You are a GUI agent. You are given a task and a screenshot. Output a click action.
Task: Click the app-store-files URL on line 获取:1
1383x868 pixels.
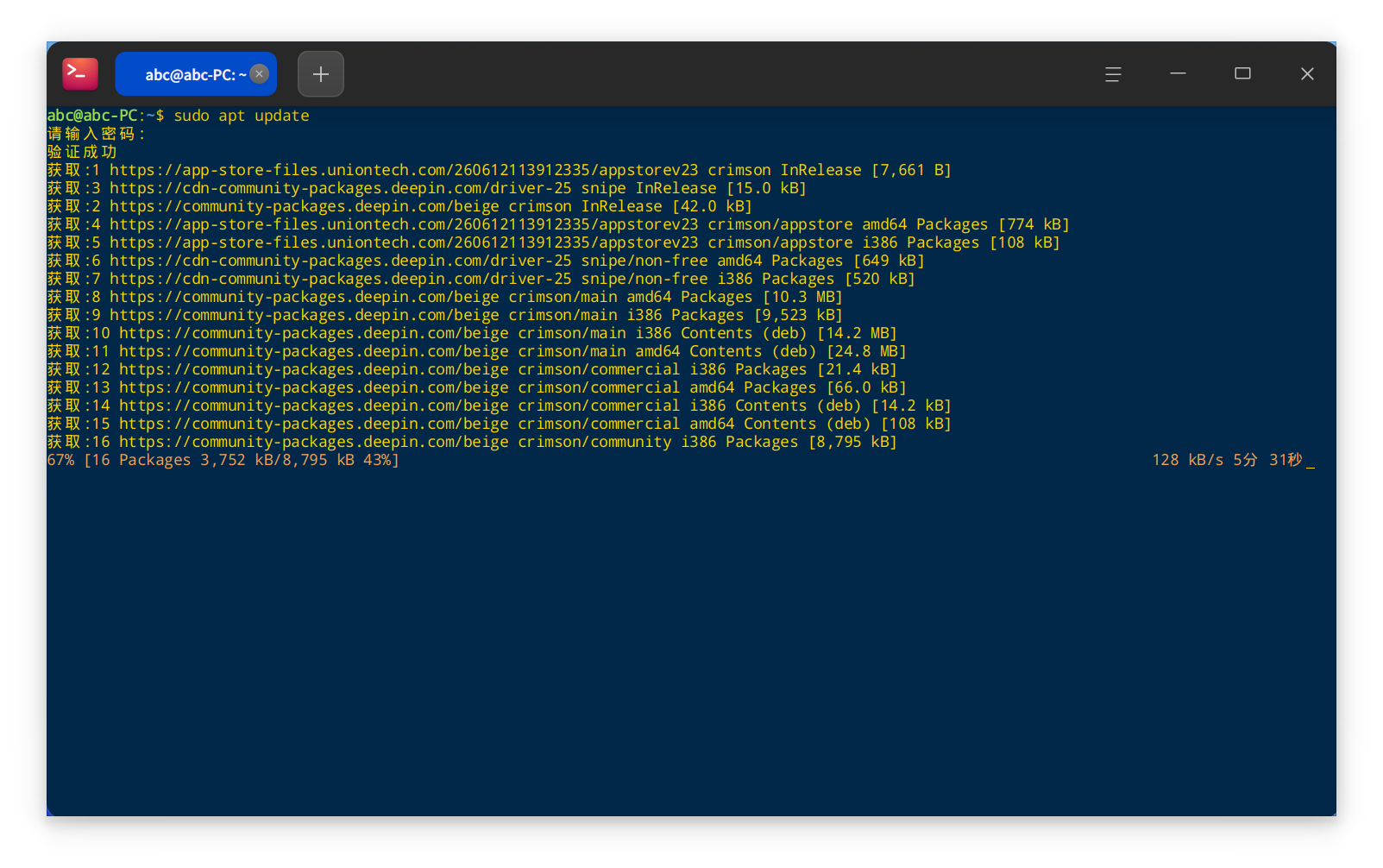click(x=404, y=170)
